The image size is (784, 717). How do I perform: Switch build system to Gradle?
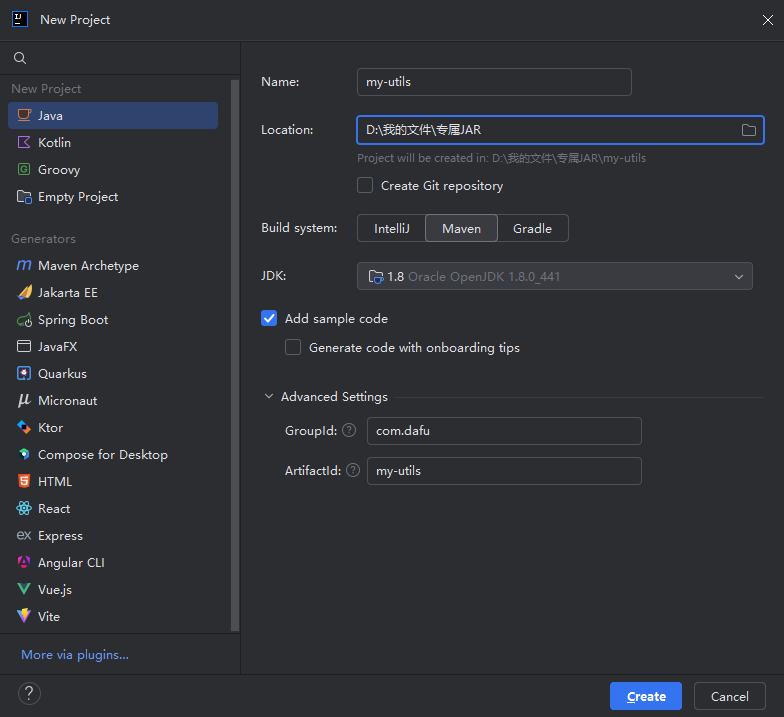(x=532, y=228)
